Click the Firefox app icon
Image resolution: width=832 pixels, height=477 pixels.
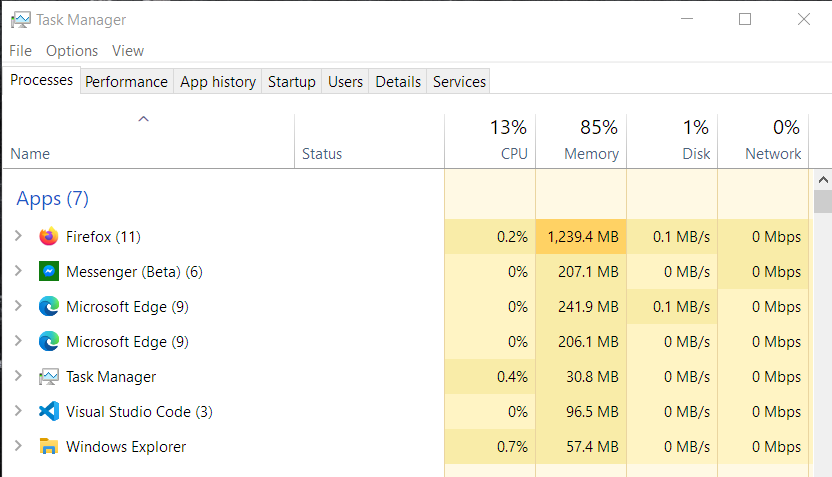coord(49,236)
